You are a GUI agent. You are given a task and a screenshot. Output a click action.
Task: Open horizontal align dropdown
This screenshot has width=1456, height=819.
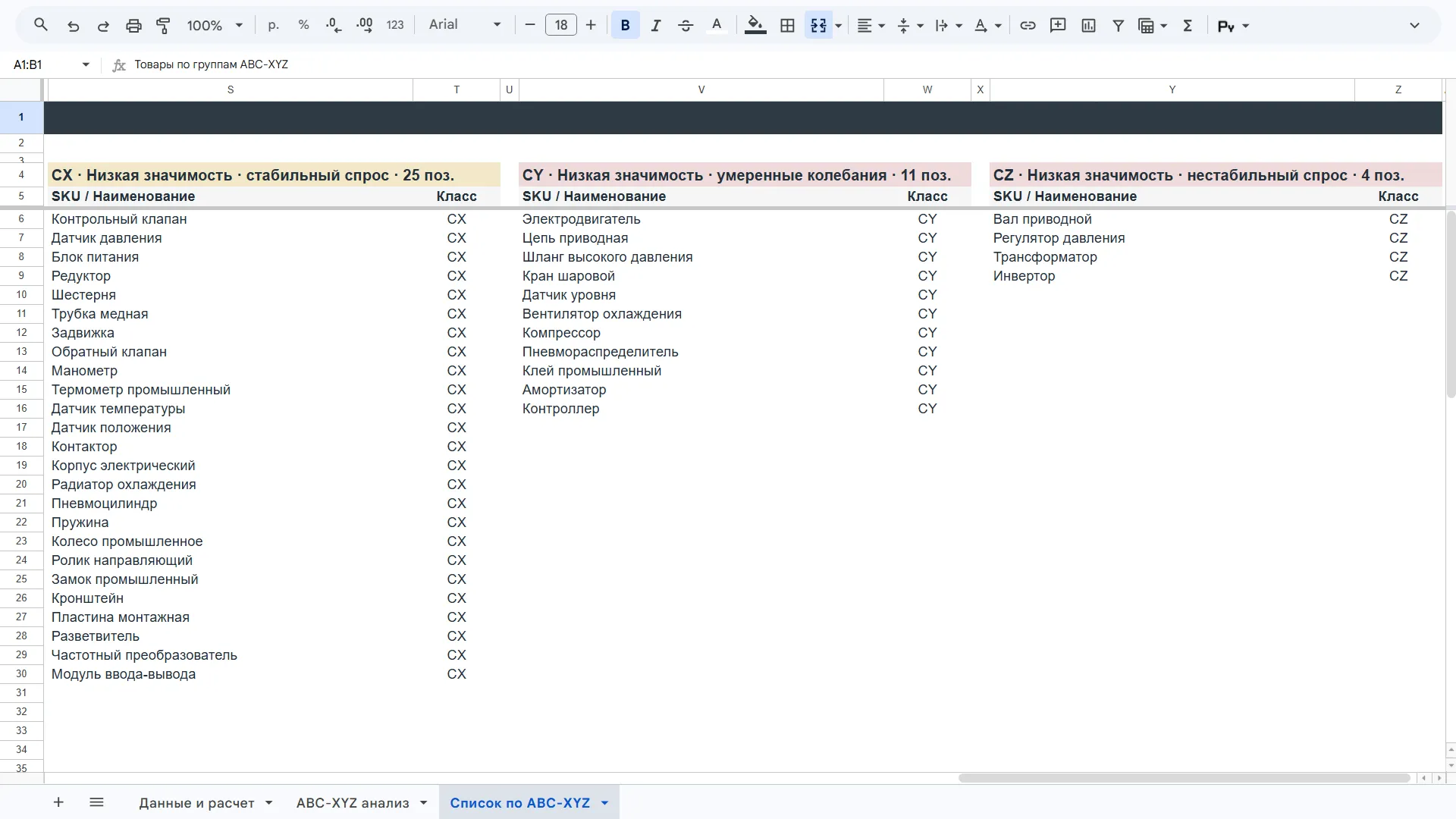click(x=871, y=25)
